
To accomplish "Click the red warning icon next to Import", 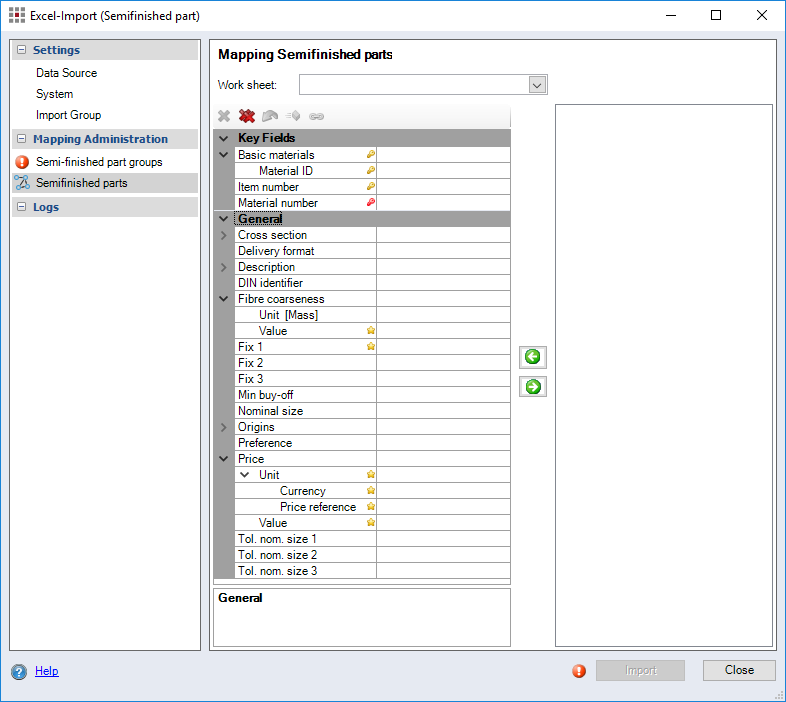I will pos(579,671).
